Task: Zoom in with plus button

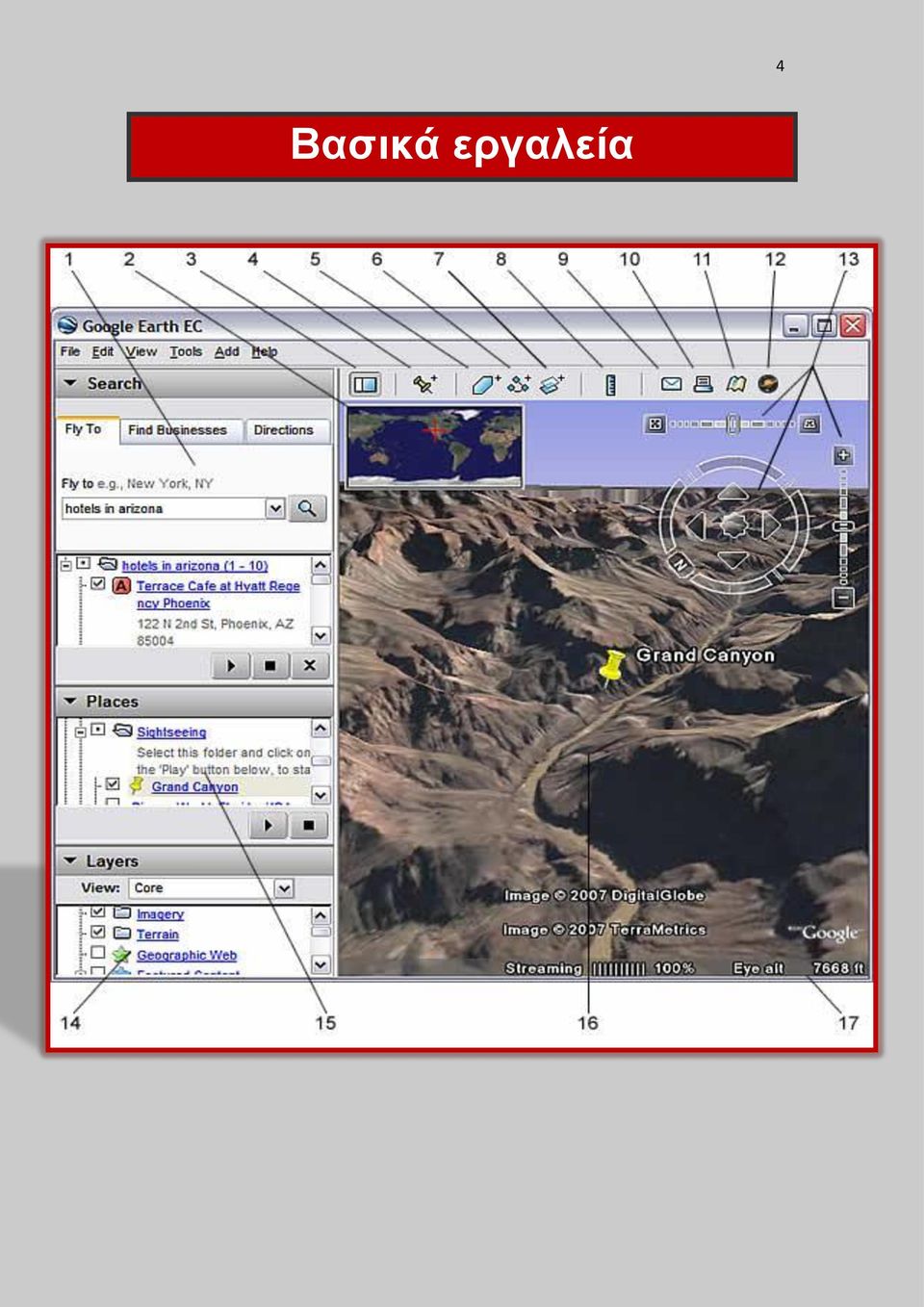Action: click(x=843, y=455)
